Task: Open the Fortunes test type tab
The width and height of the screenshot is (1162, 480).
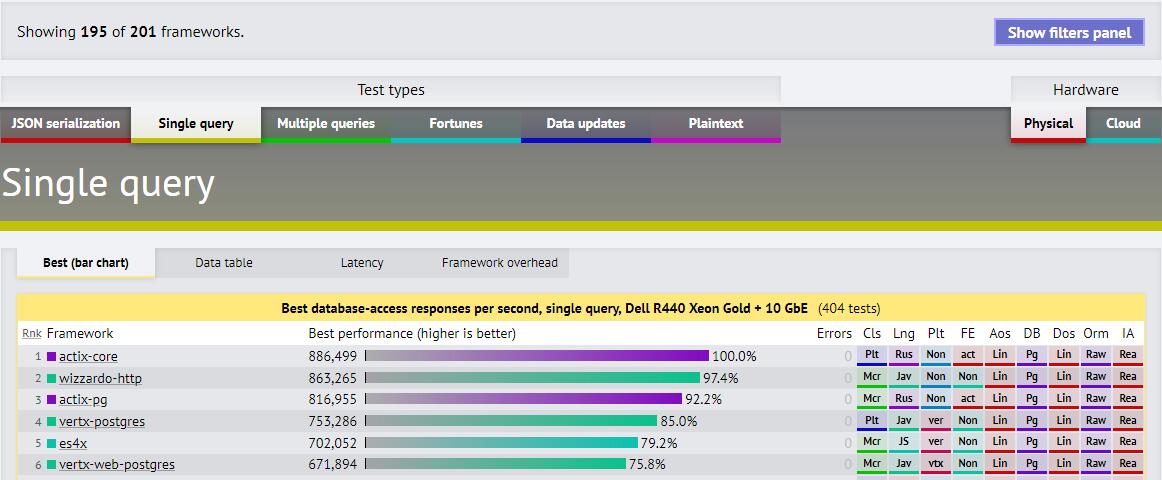Action: [x=456, y=124]
